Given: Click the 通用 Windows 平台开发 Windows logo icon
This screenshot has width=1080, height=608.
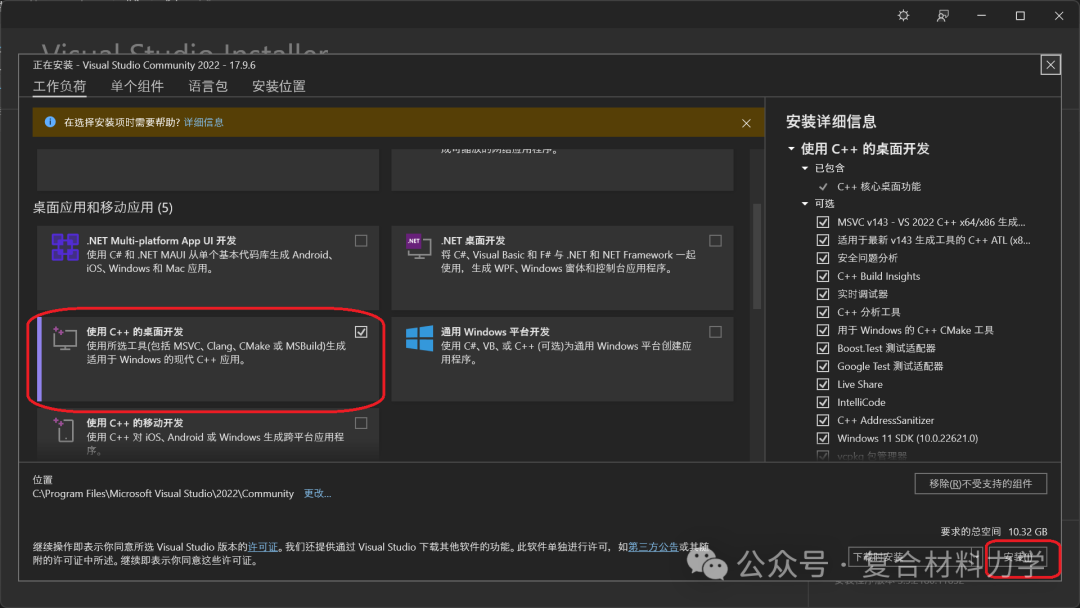Looking at the screenshot, I should tap(419, 338).
